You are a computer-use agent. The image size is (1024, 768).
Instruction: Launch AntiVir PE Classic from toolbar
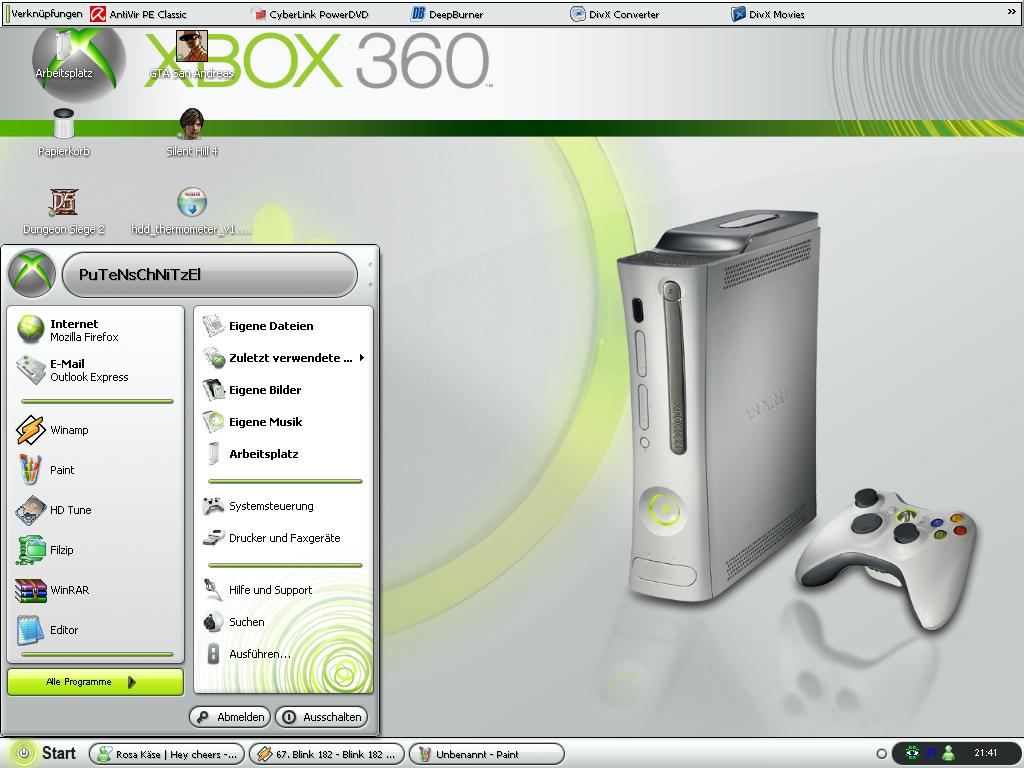click(138, 14)
